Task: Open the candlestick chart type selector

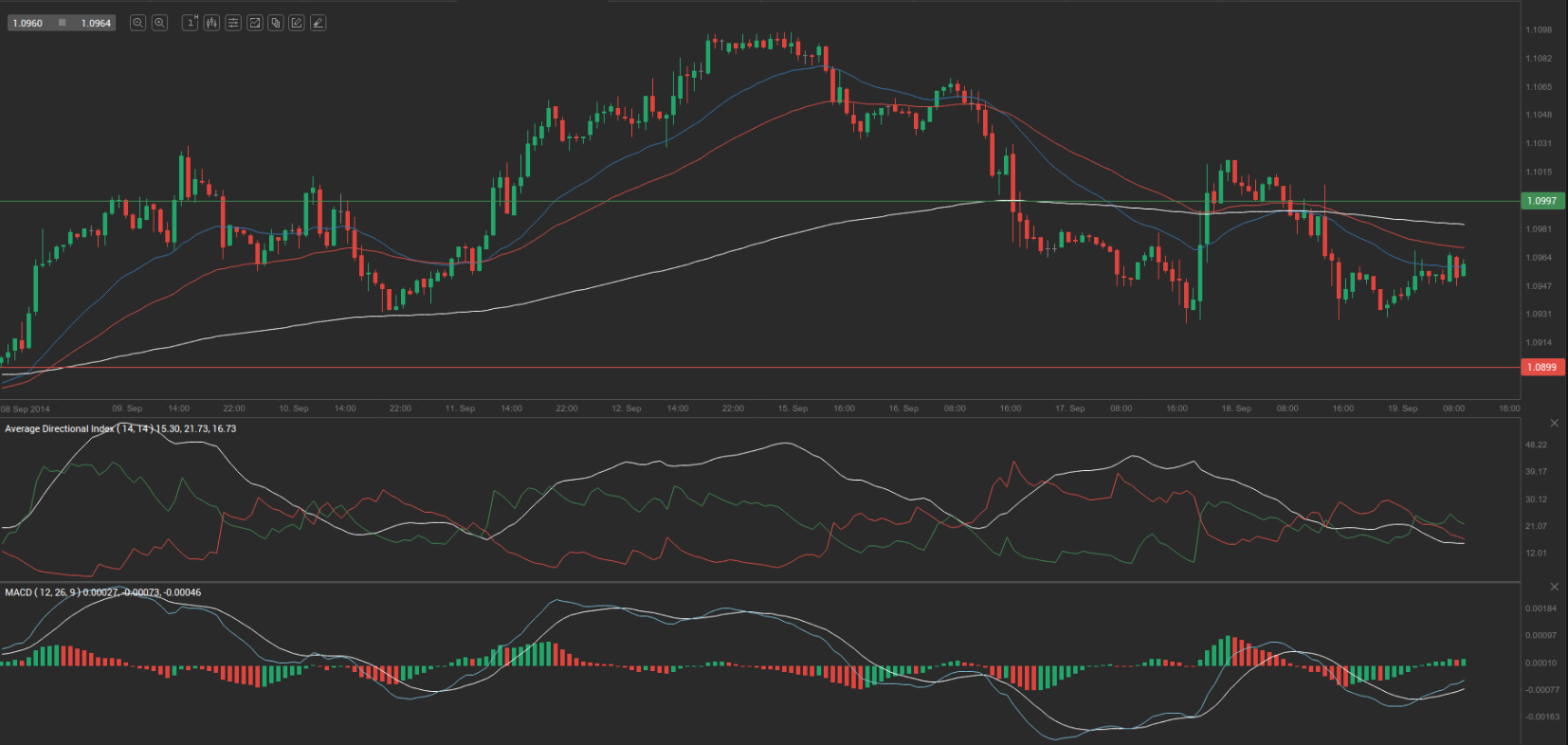Action: pyautogui.click(x=211, y=23)
